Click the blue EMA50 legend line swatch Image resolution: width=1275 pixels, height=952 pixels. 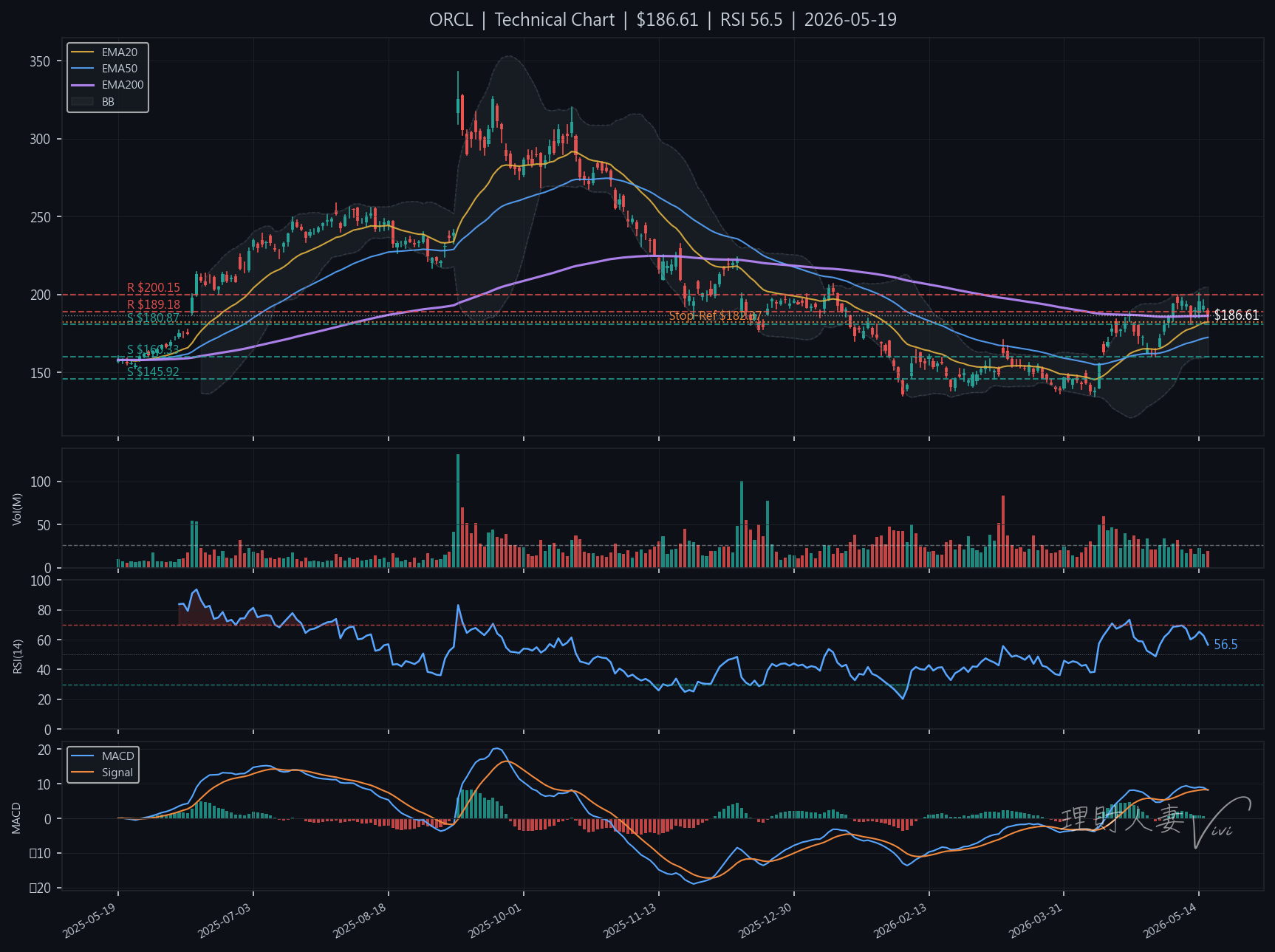click(83, 69)
